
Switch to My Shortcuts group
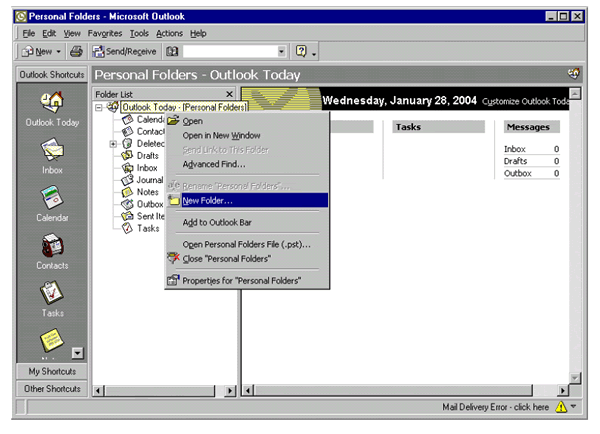(52, 371)
